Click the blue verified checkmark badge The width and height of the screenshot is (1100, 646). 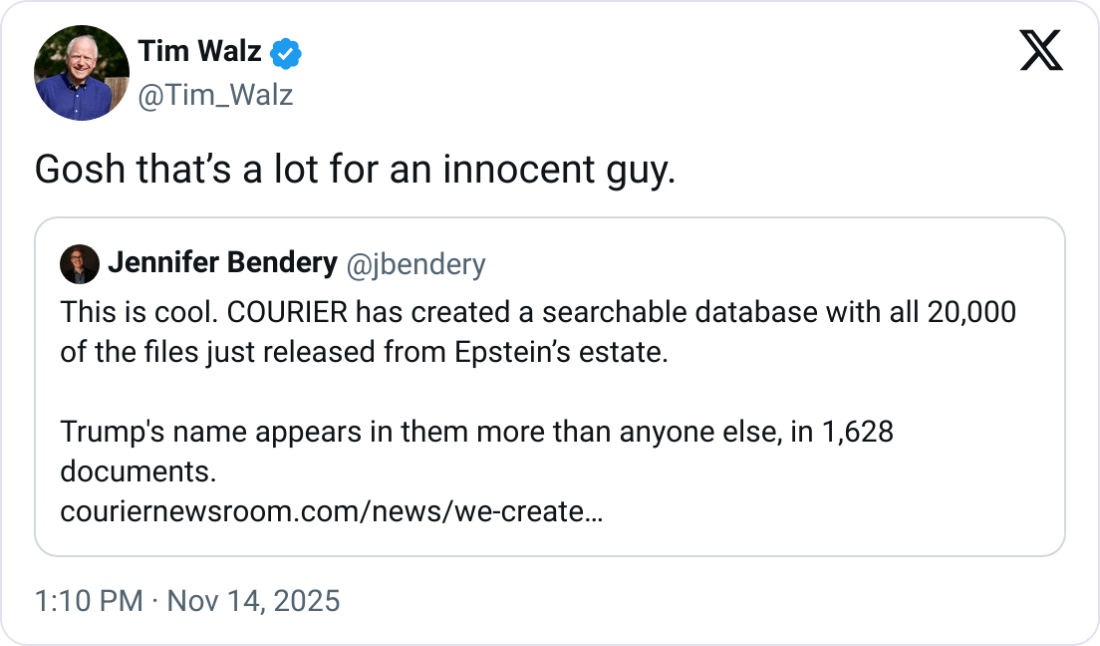(x=288, y=53)
